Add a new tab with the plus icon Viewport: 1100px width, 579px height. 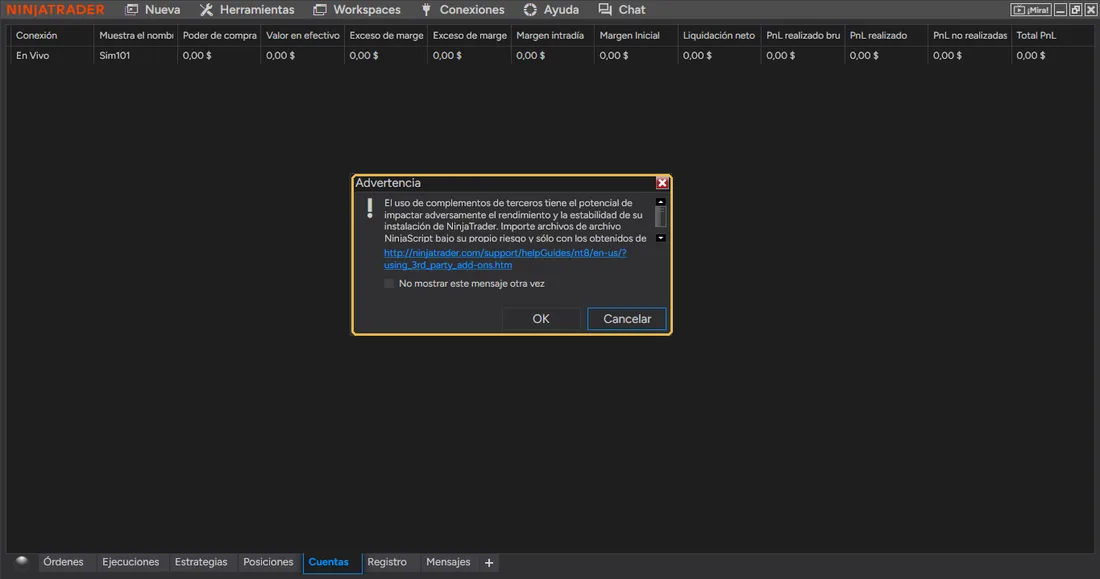(x=489, y=563)
